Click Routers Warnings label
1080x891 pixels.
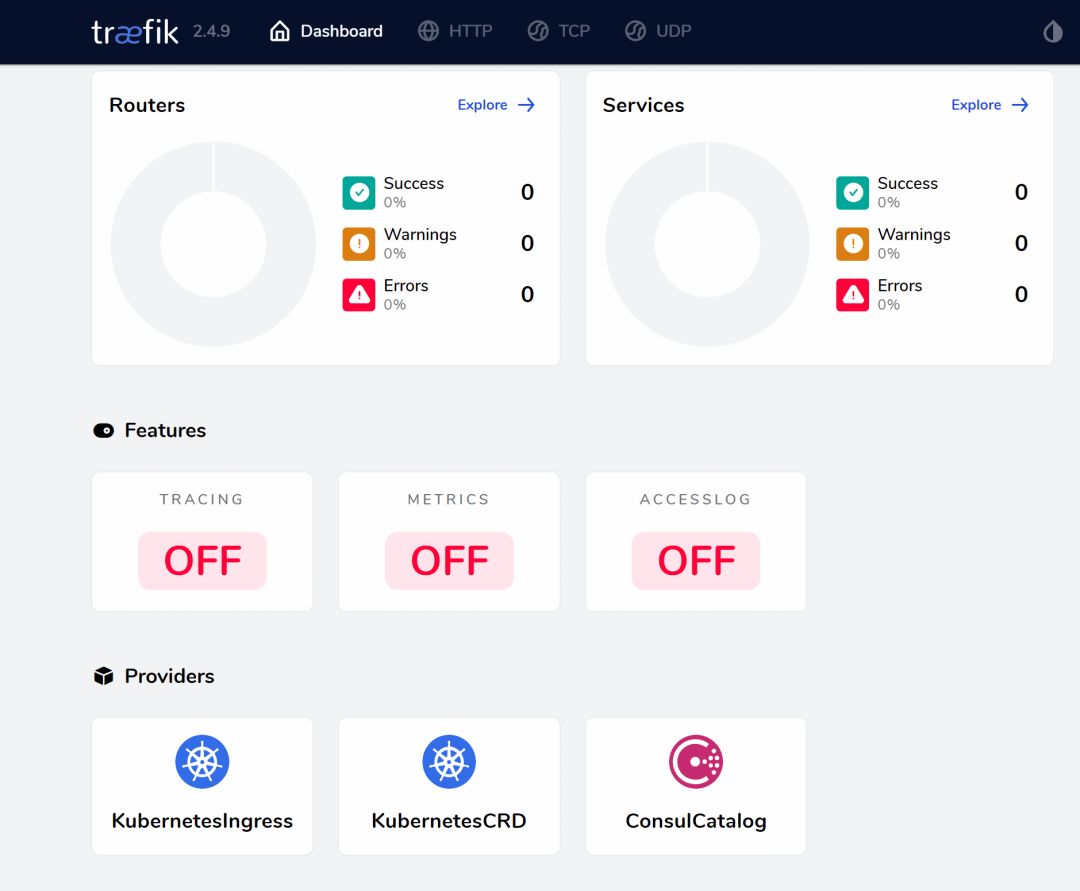[420, 235]
